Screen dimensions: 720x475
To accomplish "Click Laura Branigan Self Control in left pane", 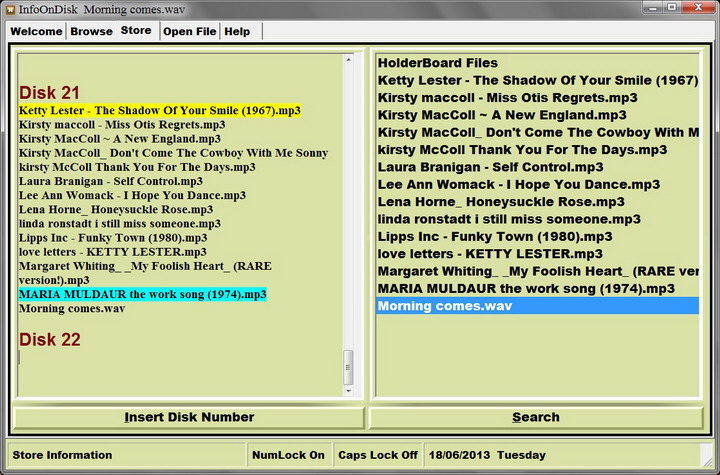I will point(111,181).
